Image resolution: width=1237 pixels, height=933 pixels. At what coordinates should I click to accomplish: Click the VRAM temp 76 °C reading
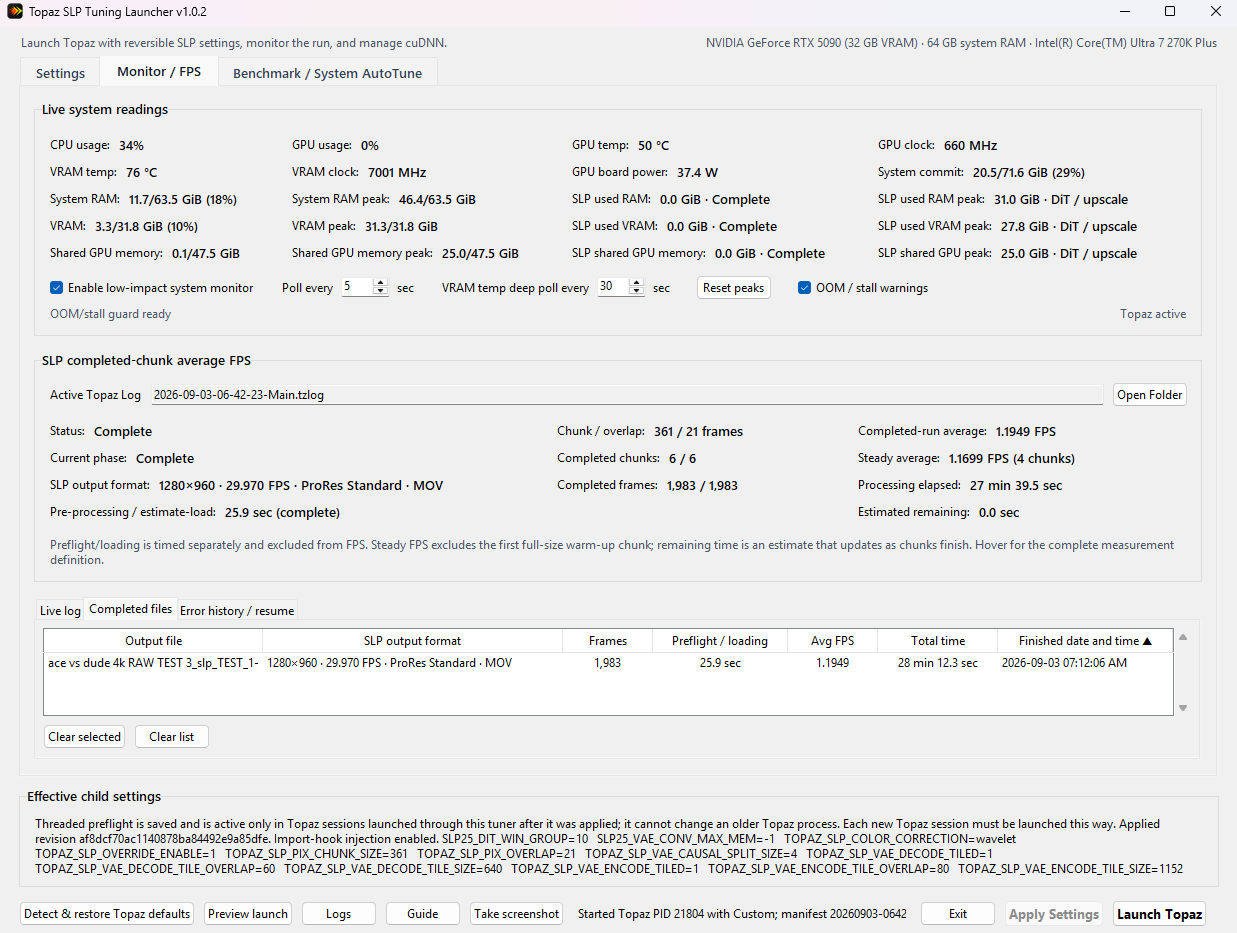(x=141, y=173)
